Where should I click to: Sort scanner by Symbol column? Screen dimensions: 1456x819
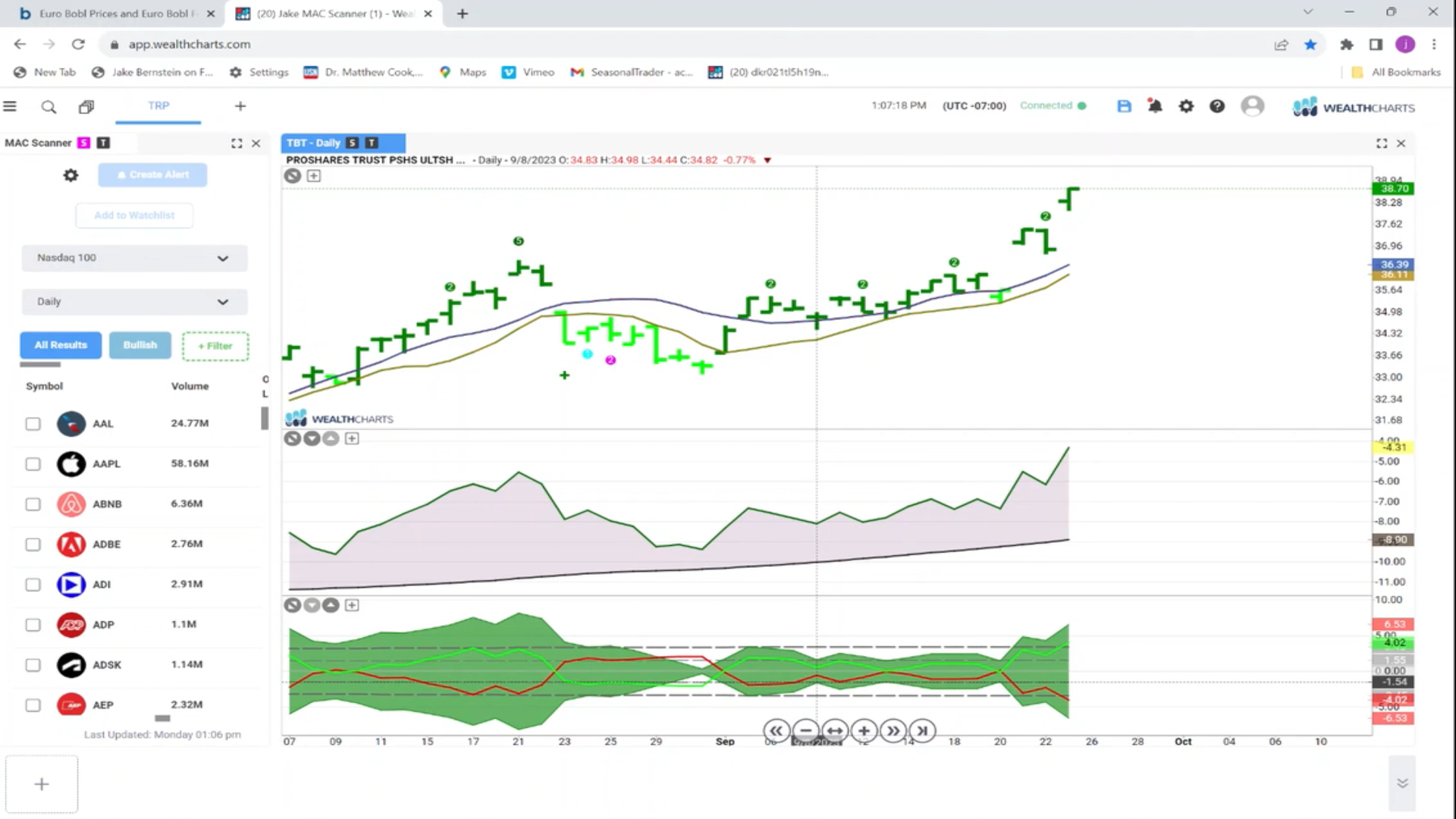tap(44, 386)
